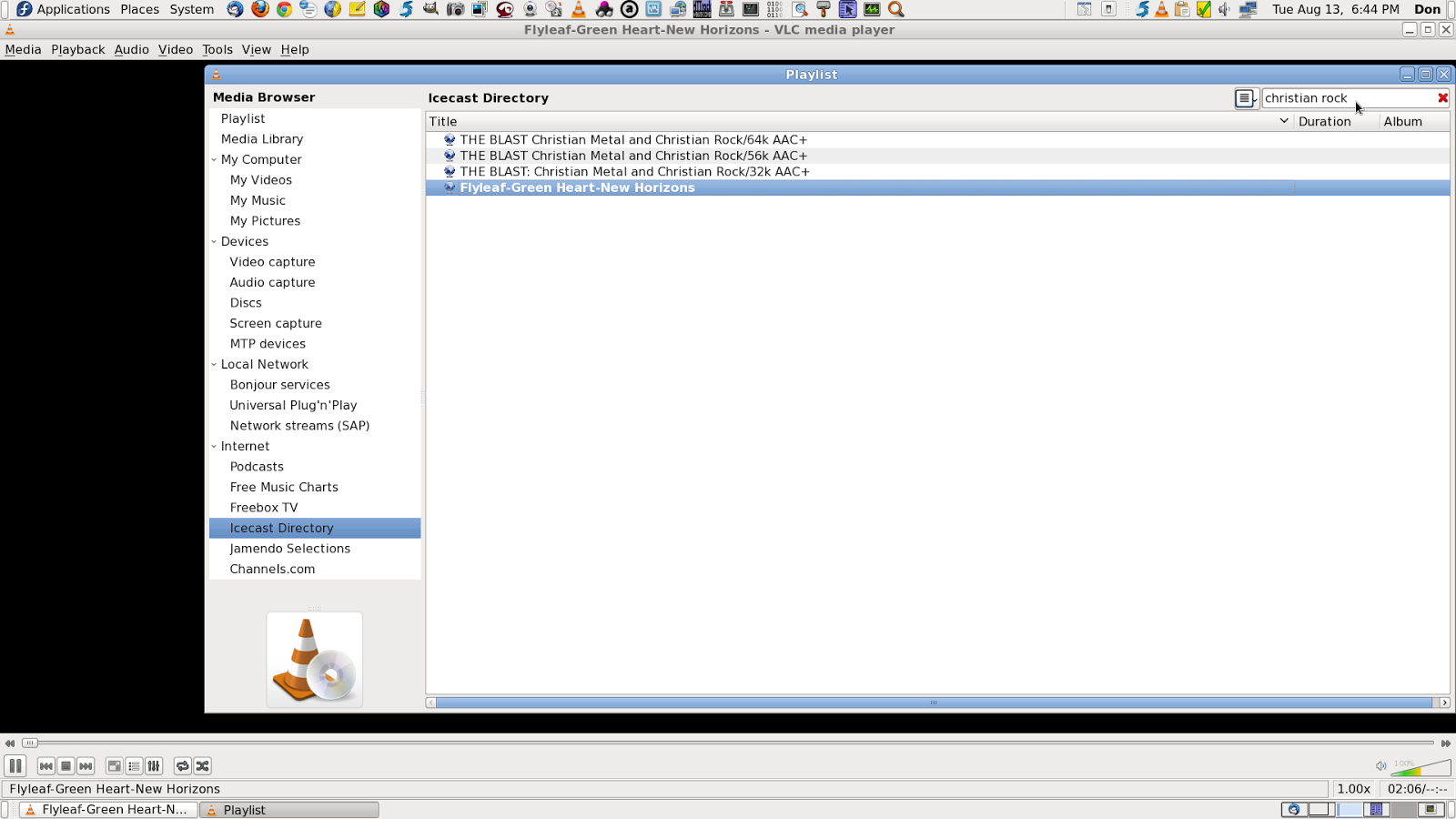Viewport: 1456px width, 819px height.
Task: Open Media Library in sidebar
Action: click(x=262, y=139)
